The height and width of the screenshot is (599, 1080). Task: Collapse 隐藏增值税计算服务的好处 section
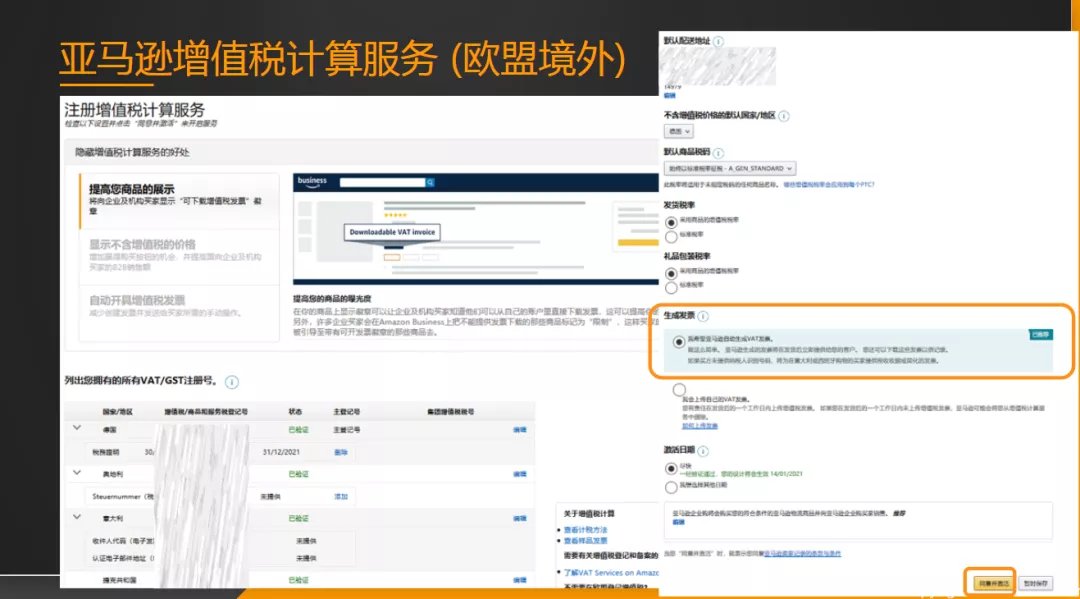[132, 152]
